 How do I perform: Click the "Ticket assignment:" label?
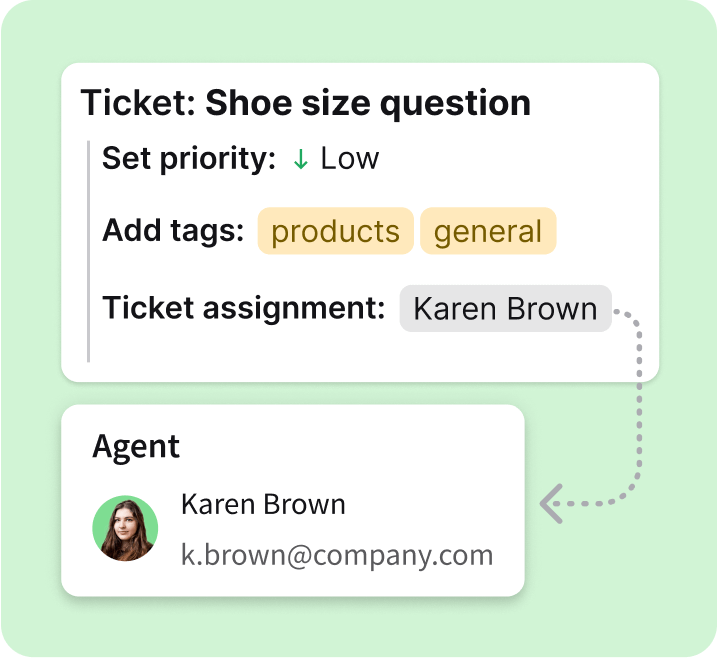tap(243, 308)
